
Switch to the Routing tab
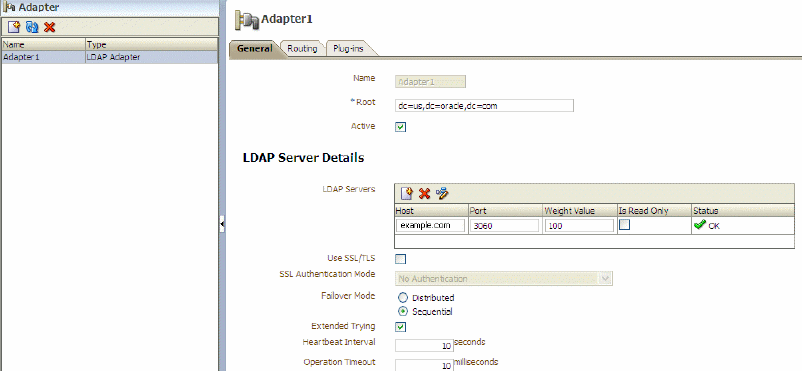pyautogui.click(x=302, y=49)
